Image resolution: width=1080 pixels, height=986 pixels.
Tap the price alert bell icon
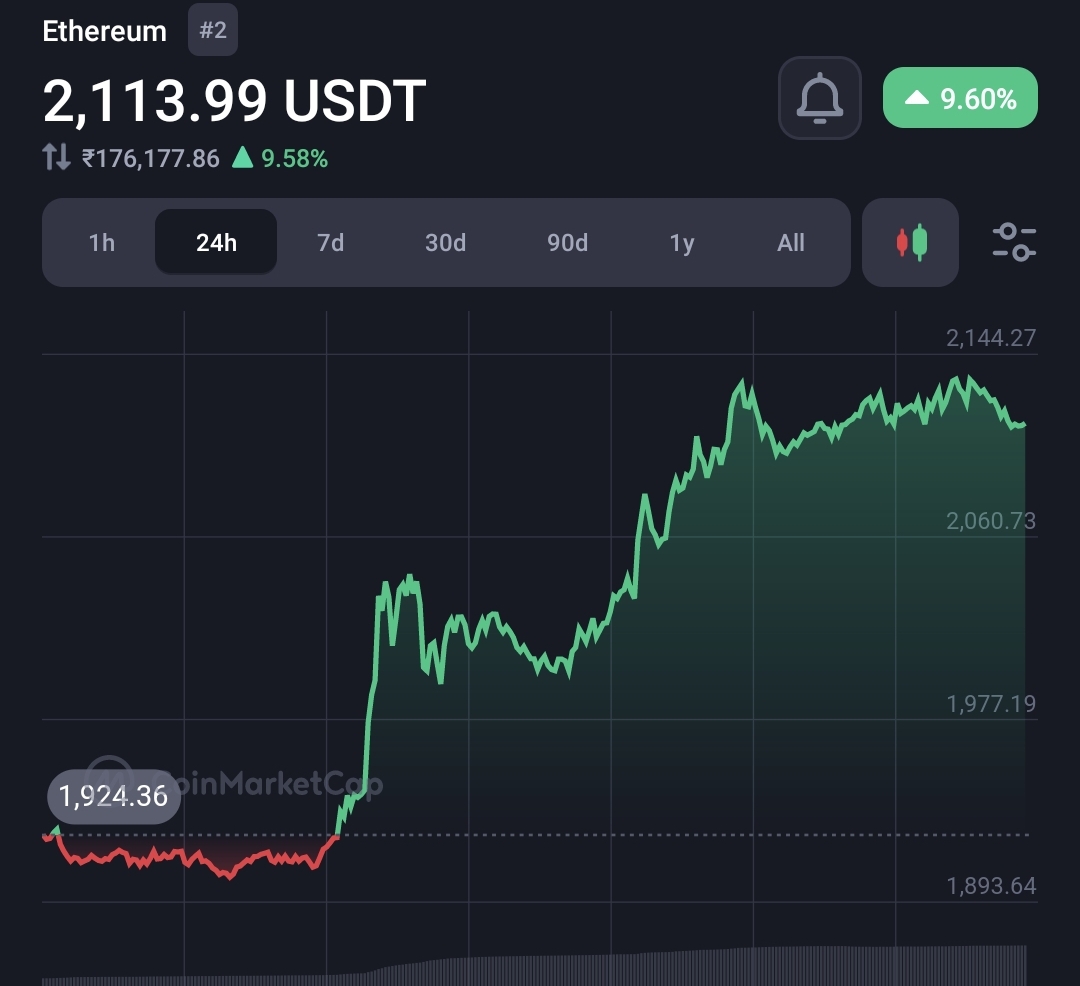pyautogui.click(x=819, y=98)
